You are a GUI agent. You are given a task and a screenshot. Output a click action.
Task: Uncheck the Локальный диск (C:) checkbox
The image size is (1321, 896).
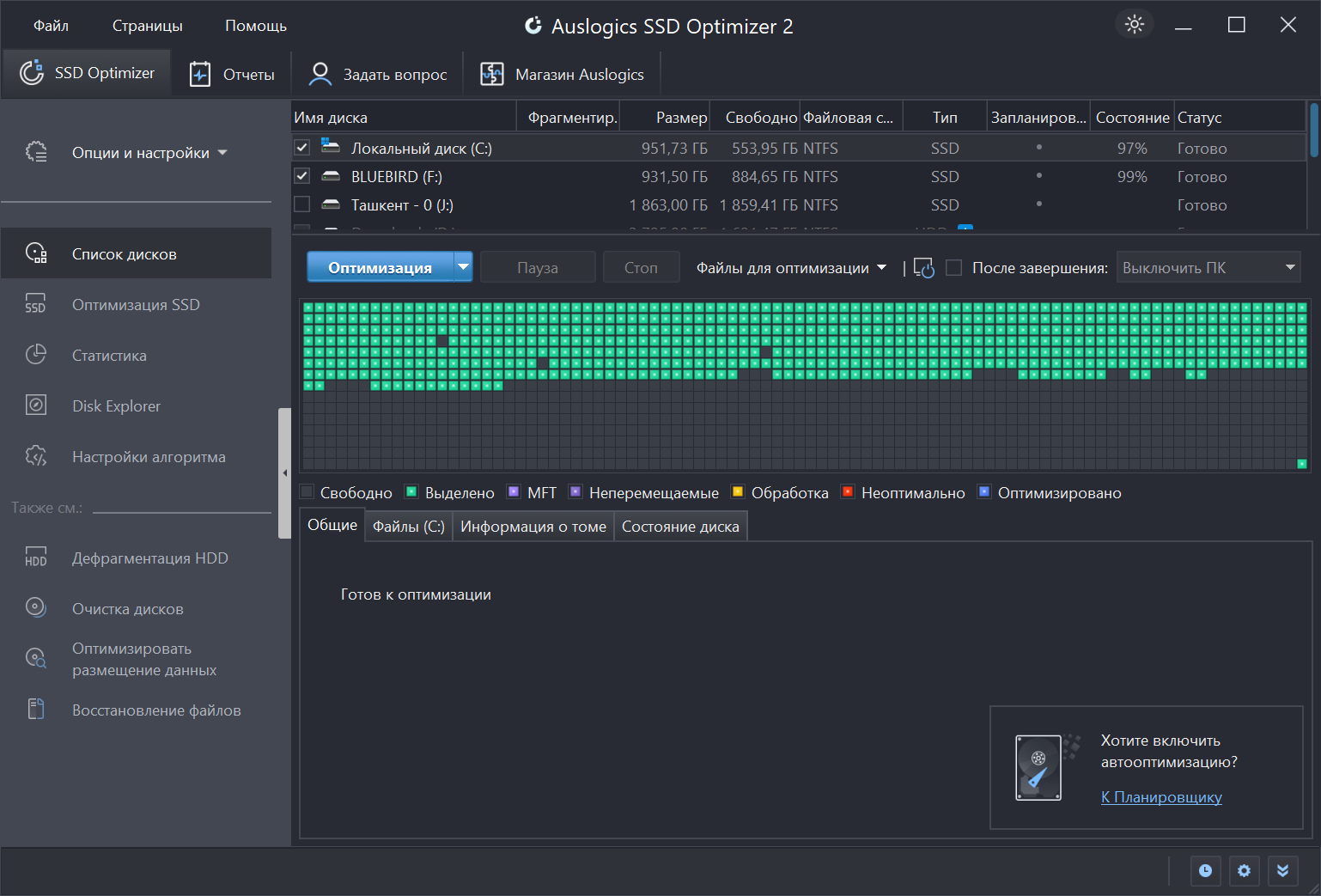coord(301,148)
